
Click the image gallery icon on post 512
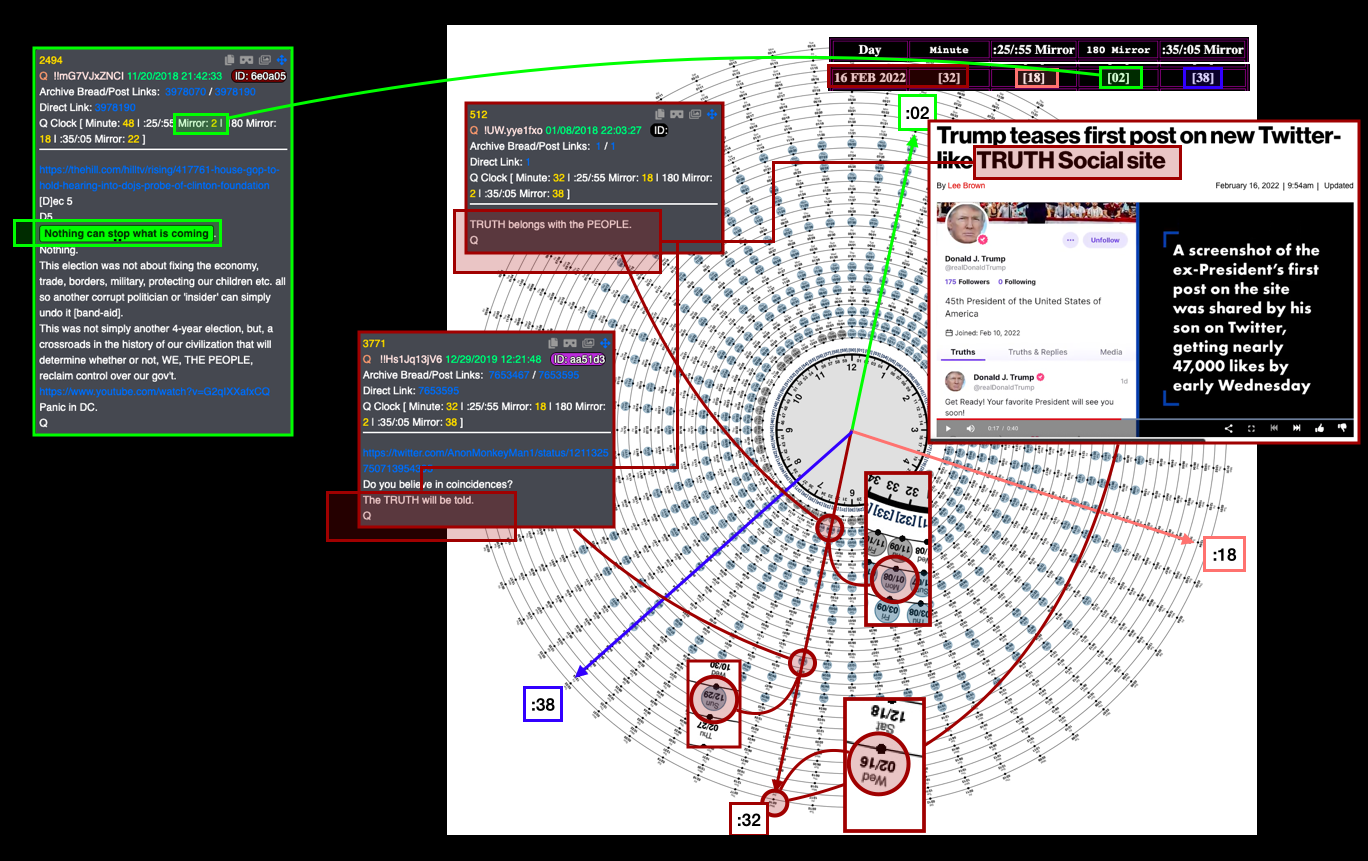[x=696, y=115]
